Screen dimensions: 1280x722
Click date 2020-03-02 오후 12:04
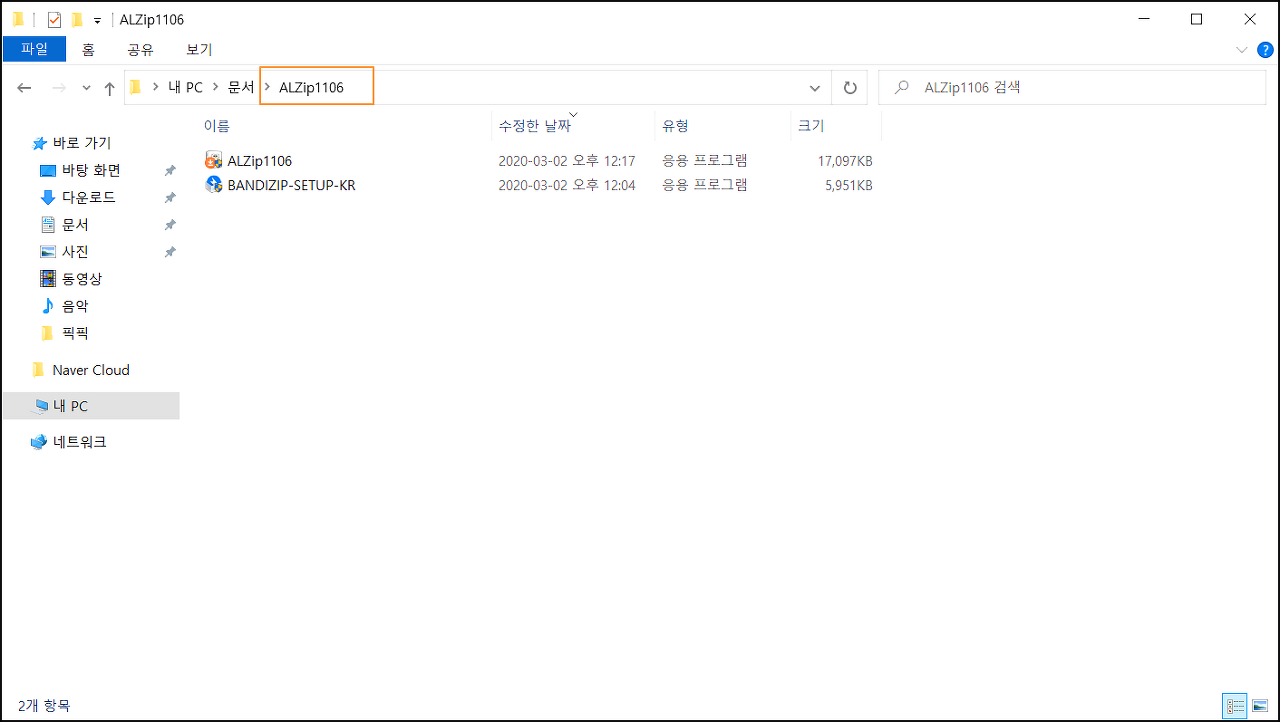coord(567,185)
